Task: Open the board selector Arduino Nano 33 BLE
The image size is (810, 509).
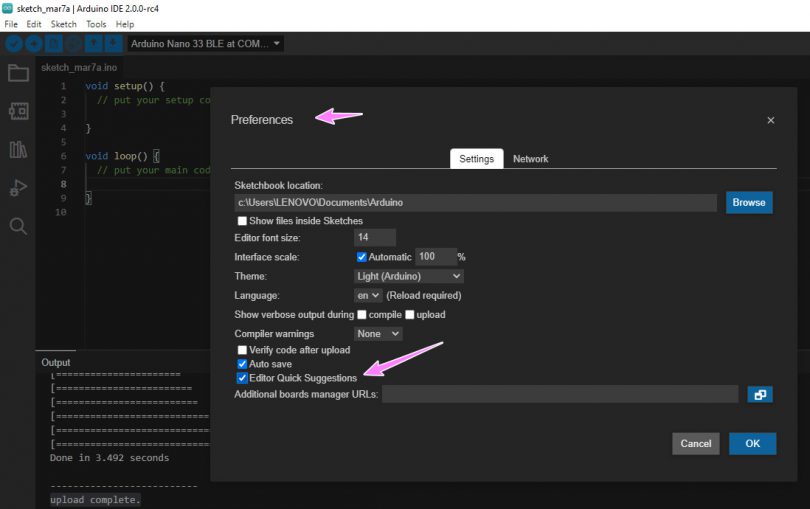Action: coord(205,44)
